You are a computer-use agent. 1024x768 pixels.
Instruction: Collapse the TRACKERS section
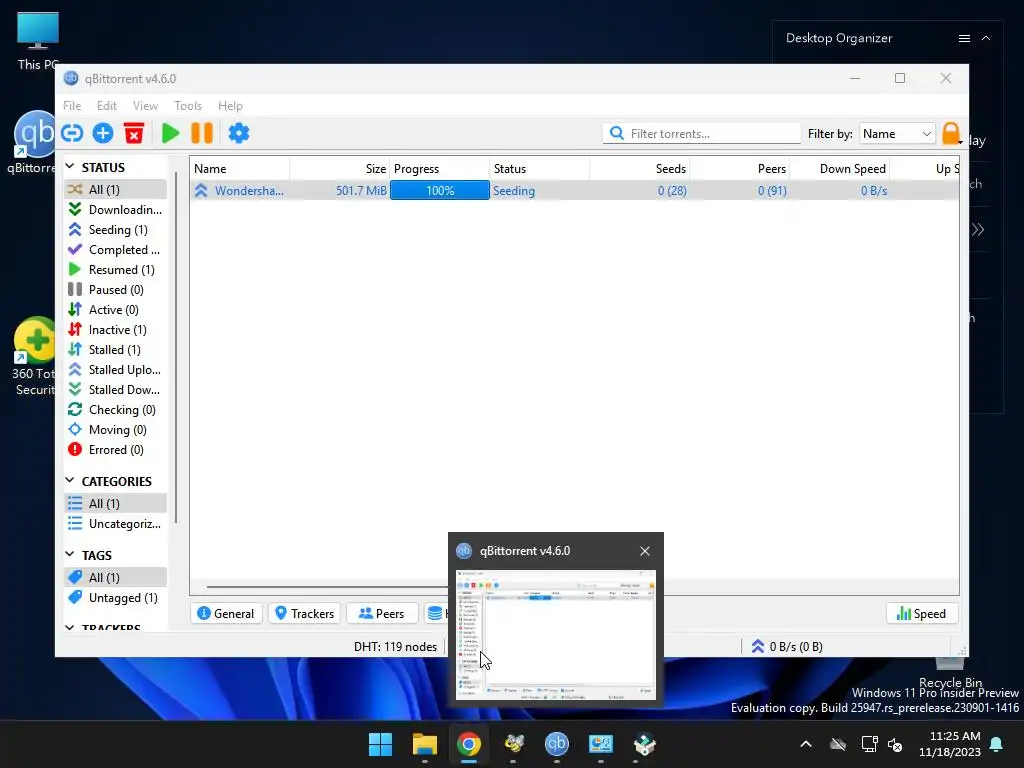point(70,627)
